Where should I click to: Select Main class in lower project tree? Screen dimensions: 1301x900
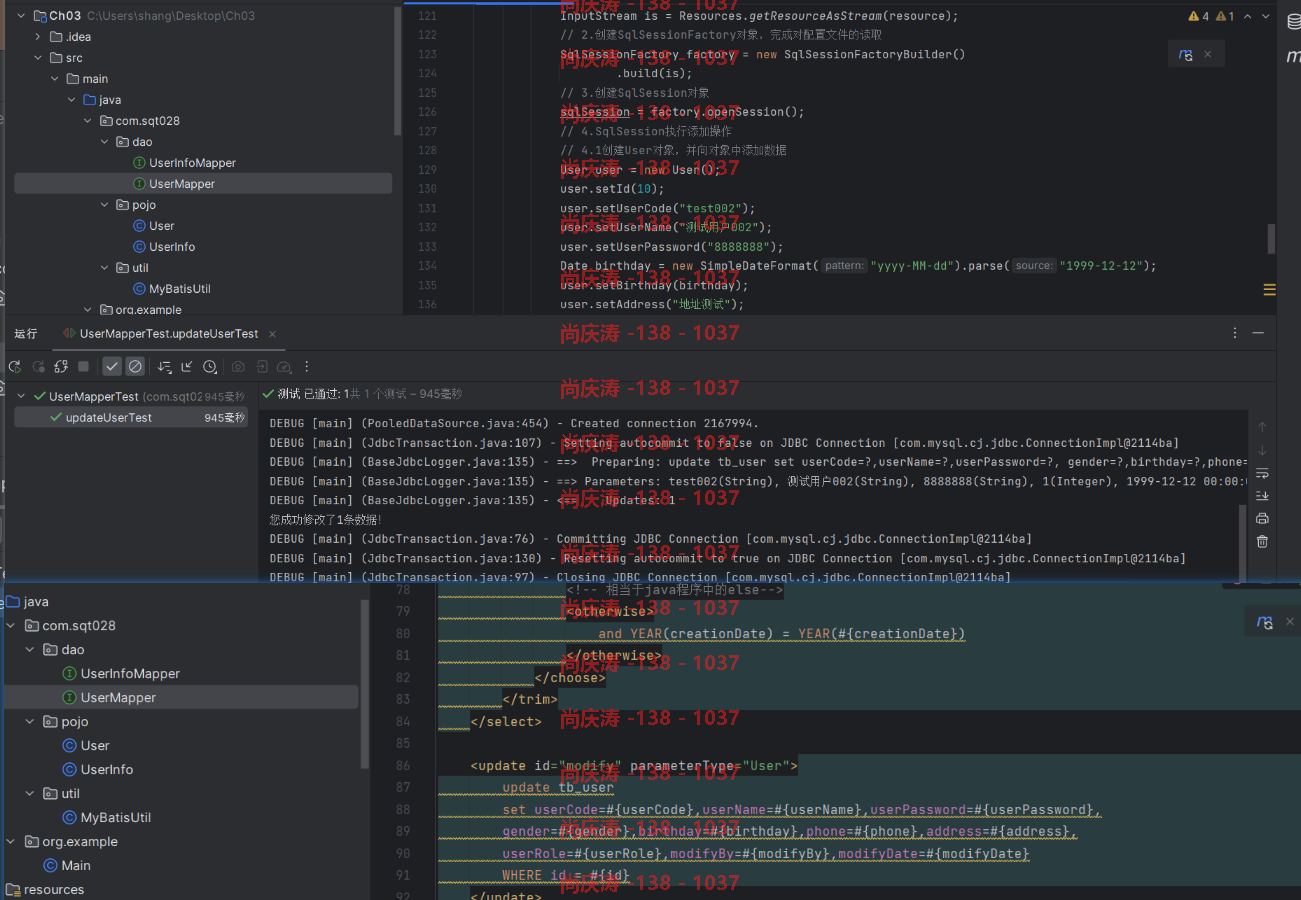(67, 866)
